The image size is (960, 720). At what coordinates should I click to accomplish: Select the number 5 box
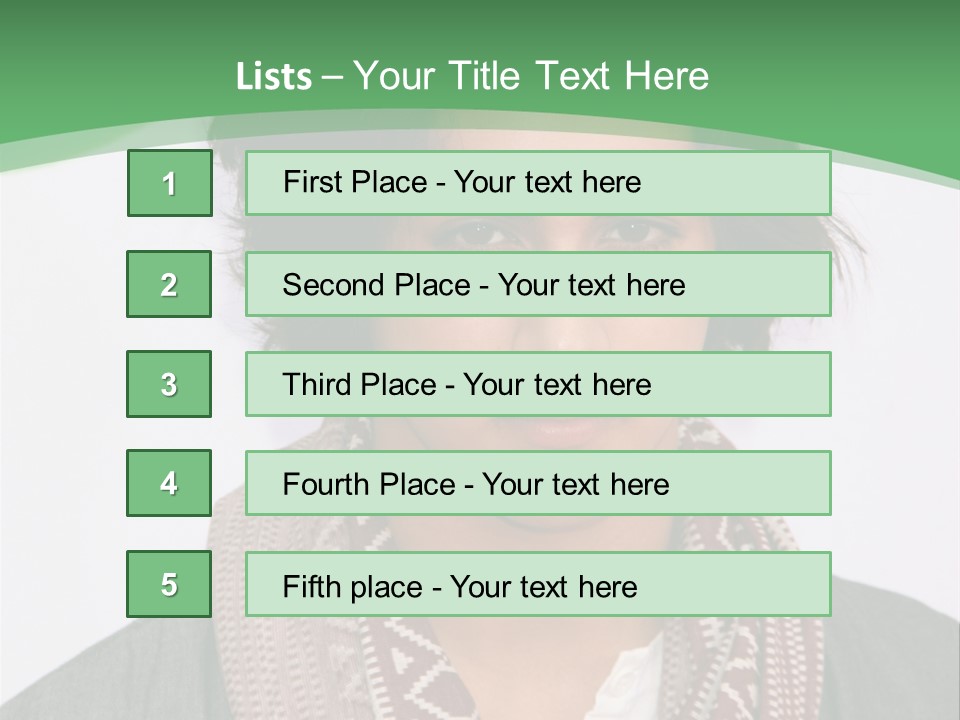(x=169, y=584)
